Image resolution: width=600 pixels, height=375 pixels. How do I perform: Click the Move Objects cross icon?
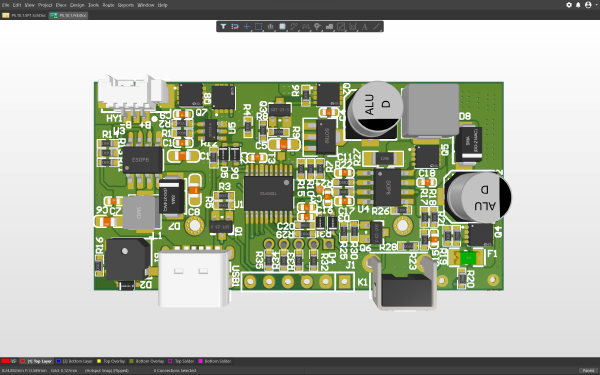coord(247,26)
